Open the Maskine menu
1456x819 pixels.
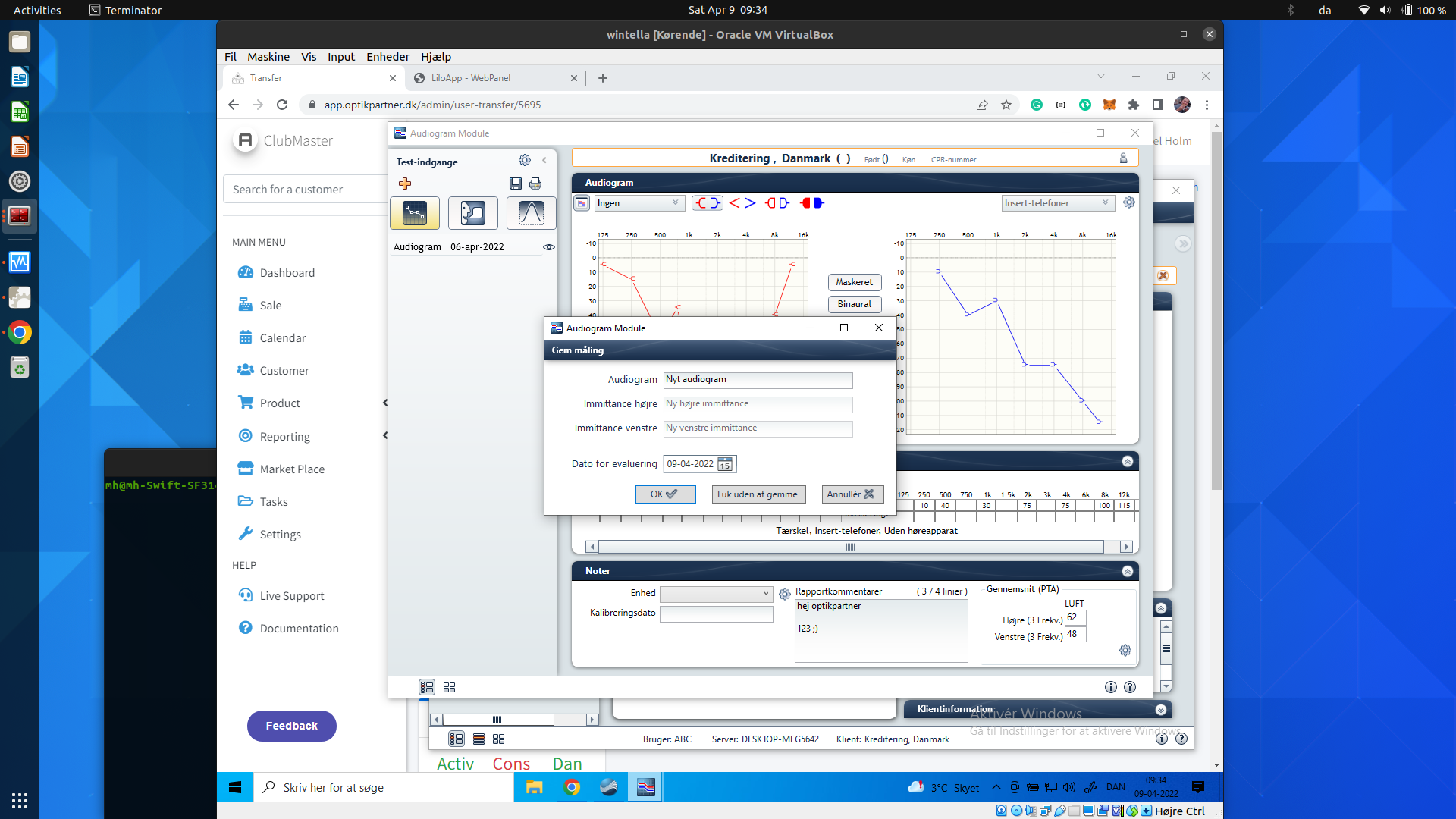(x=268, y=57)
